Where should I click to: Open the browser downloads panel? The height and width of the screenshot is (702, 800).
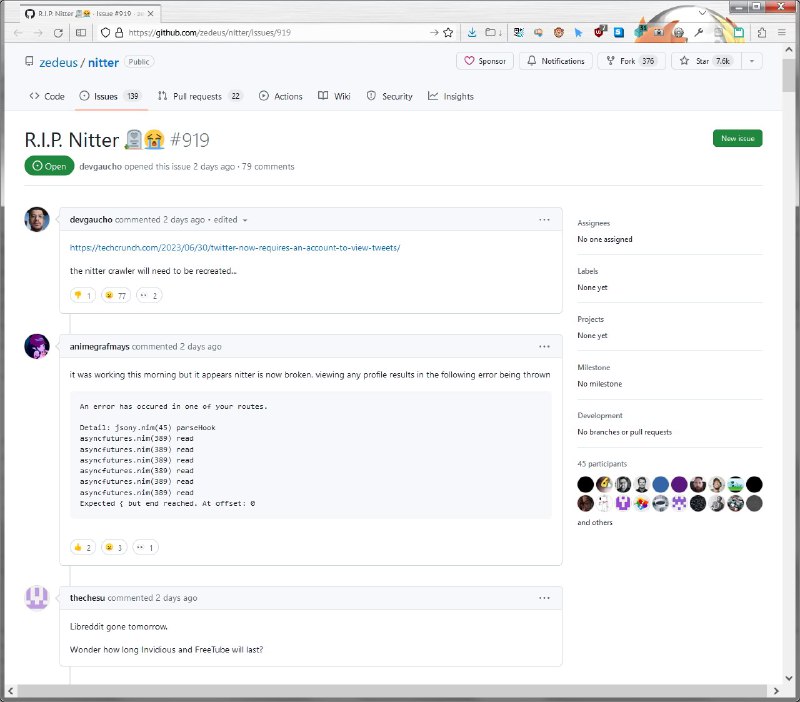[472, 33]
